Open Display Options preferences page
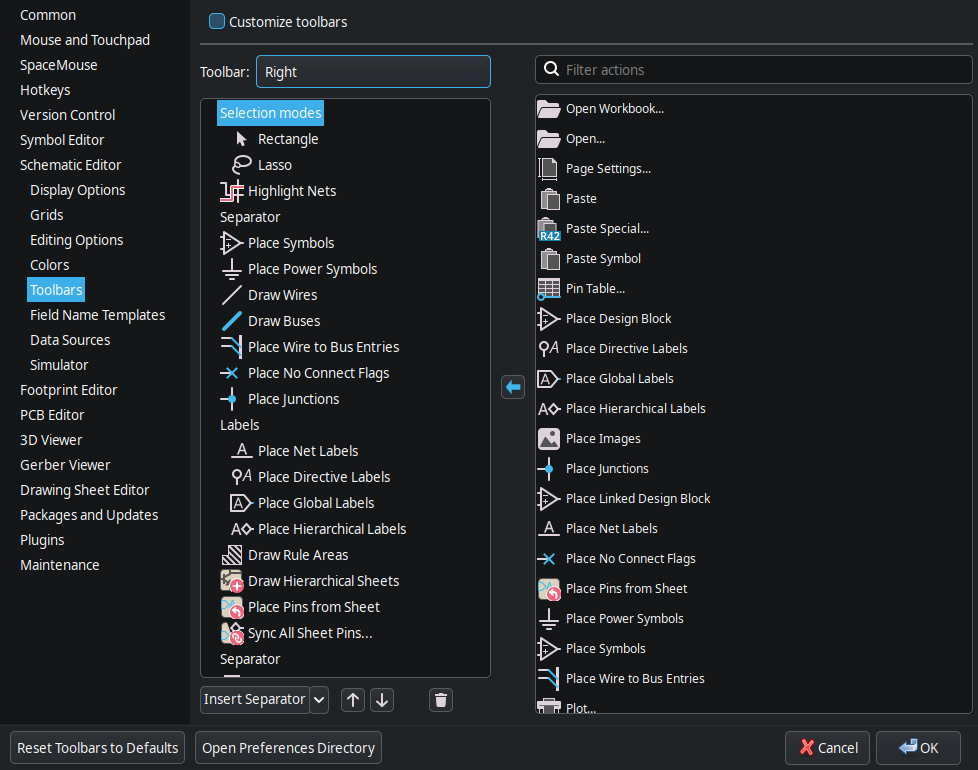The width and height of the screenshot is (978, 770). click(77, 190)
